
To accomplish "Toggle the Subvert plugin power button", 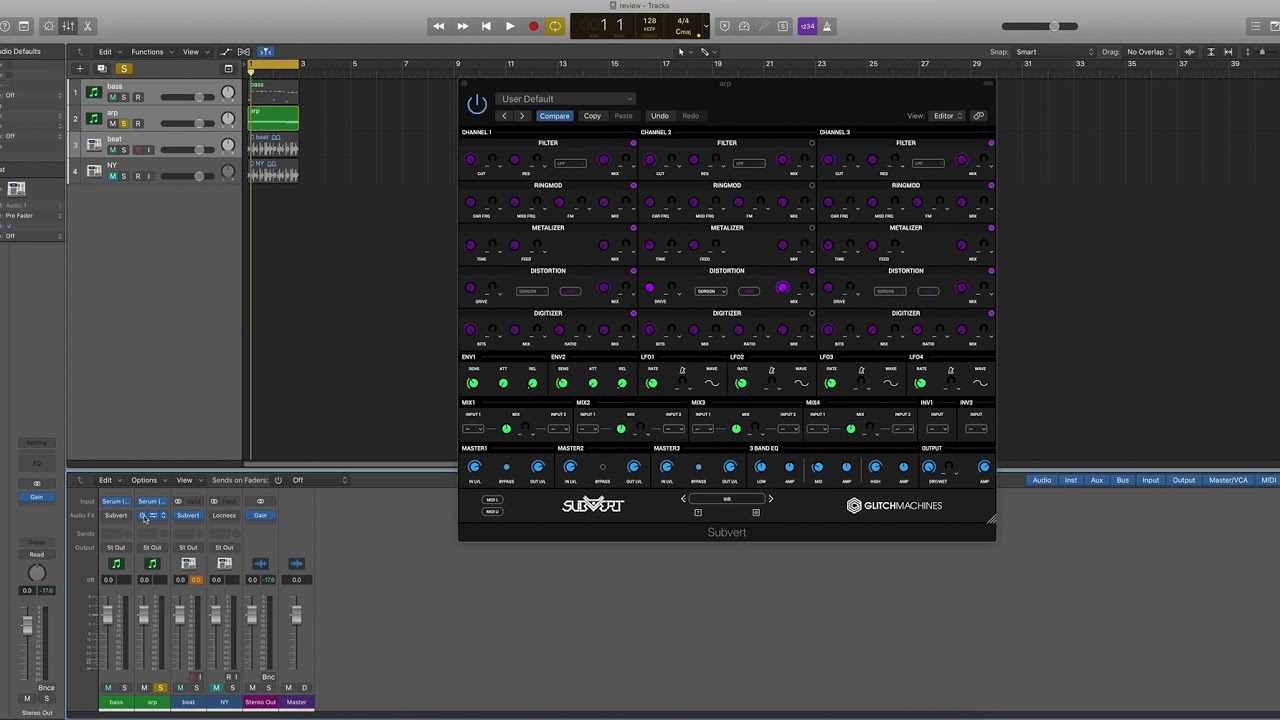I will point(477,104).
